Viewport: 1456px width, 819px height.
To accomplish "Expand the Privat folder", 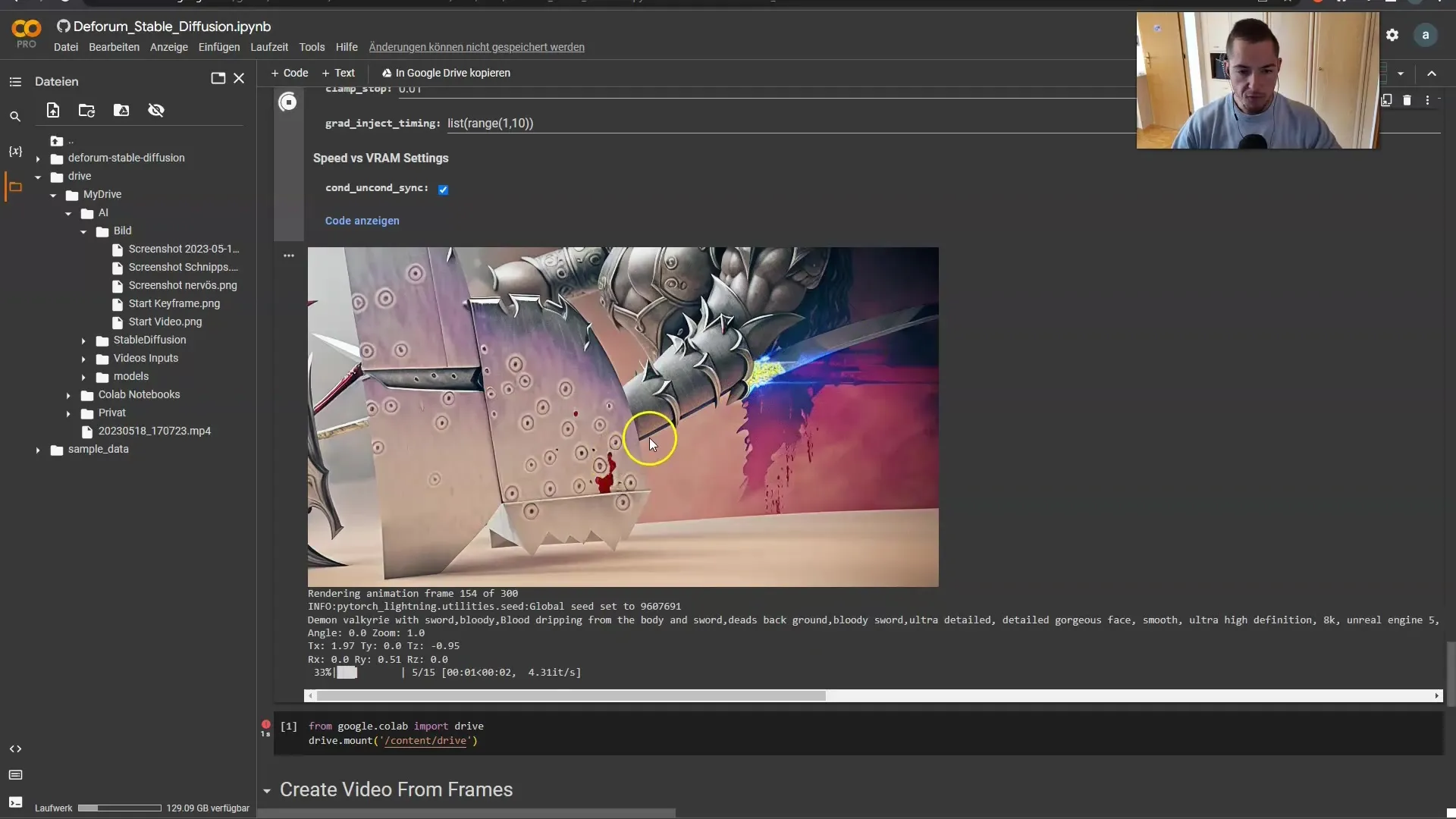I will [68, 413].
